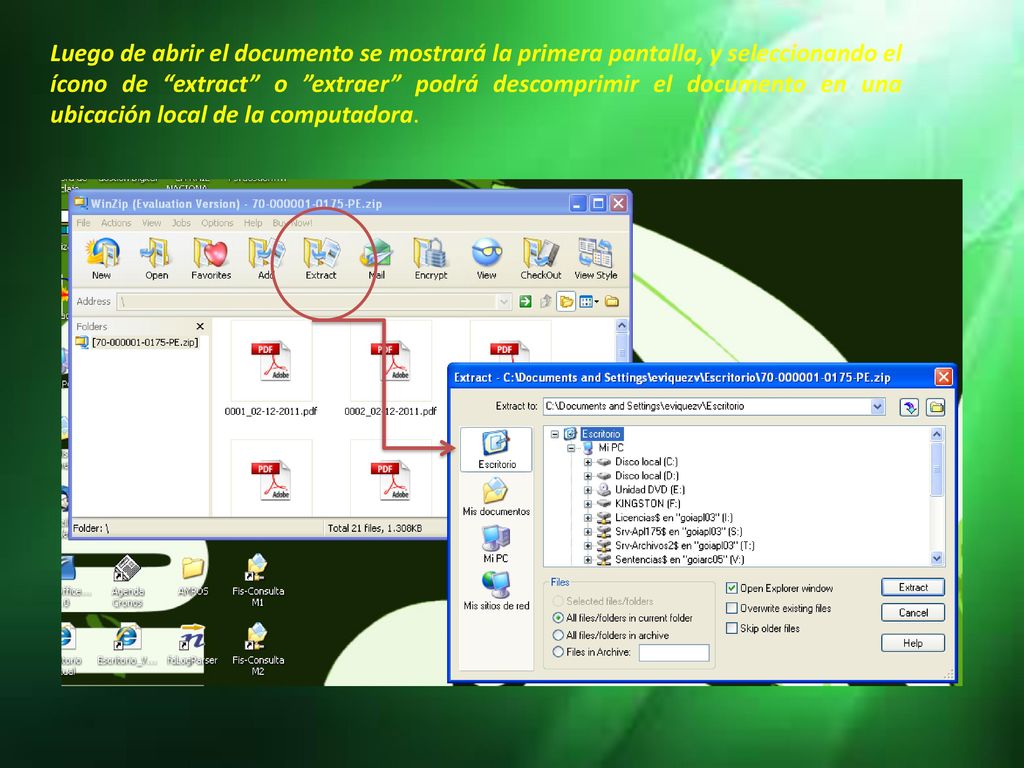Expand Disco local (D:) node
Screen dimensions: 1024x768
coord(587,476)
